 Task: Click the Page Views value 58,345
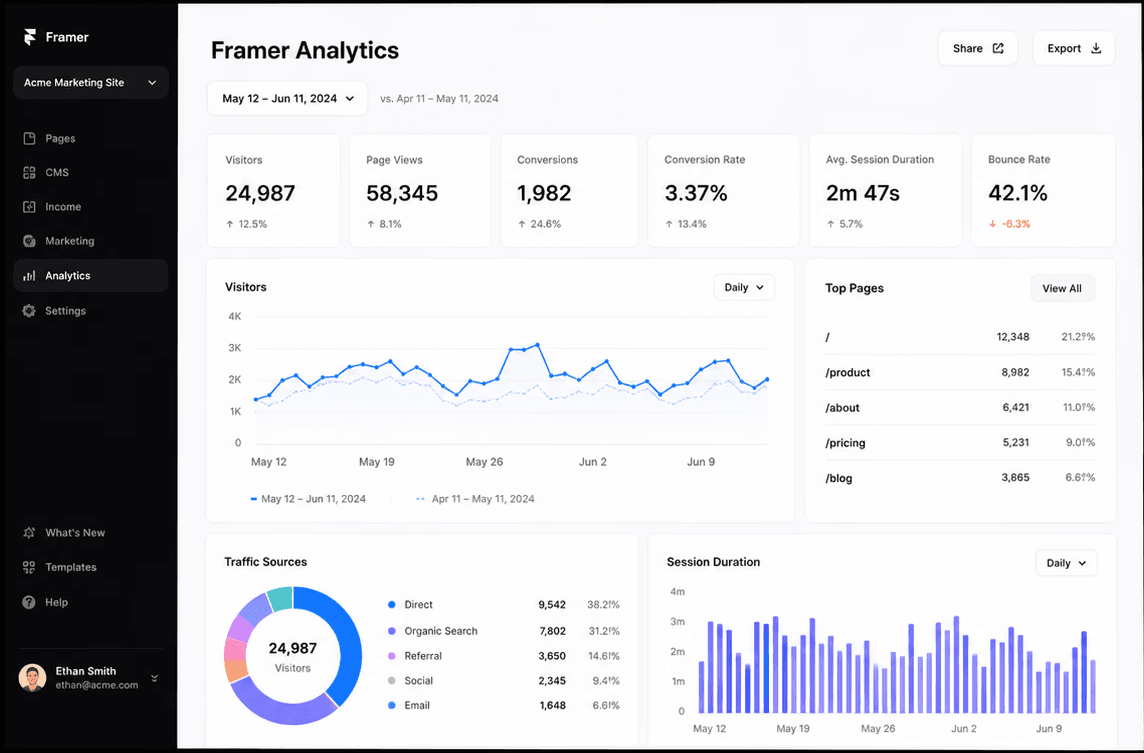click(x=402, y=193)
